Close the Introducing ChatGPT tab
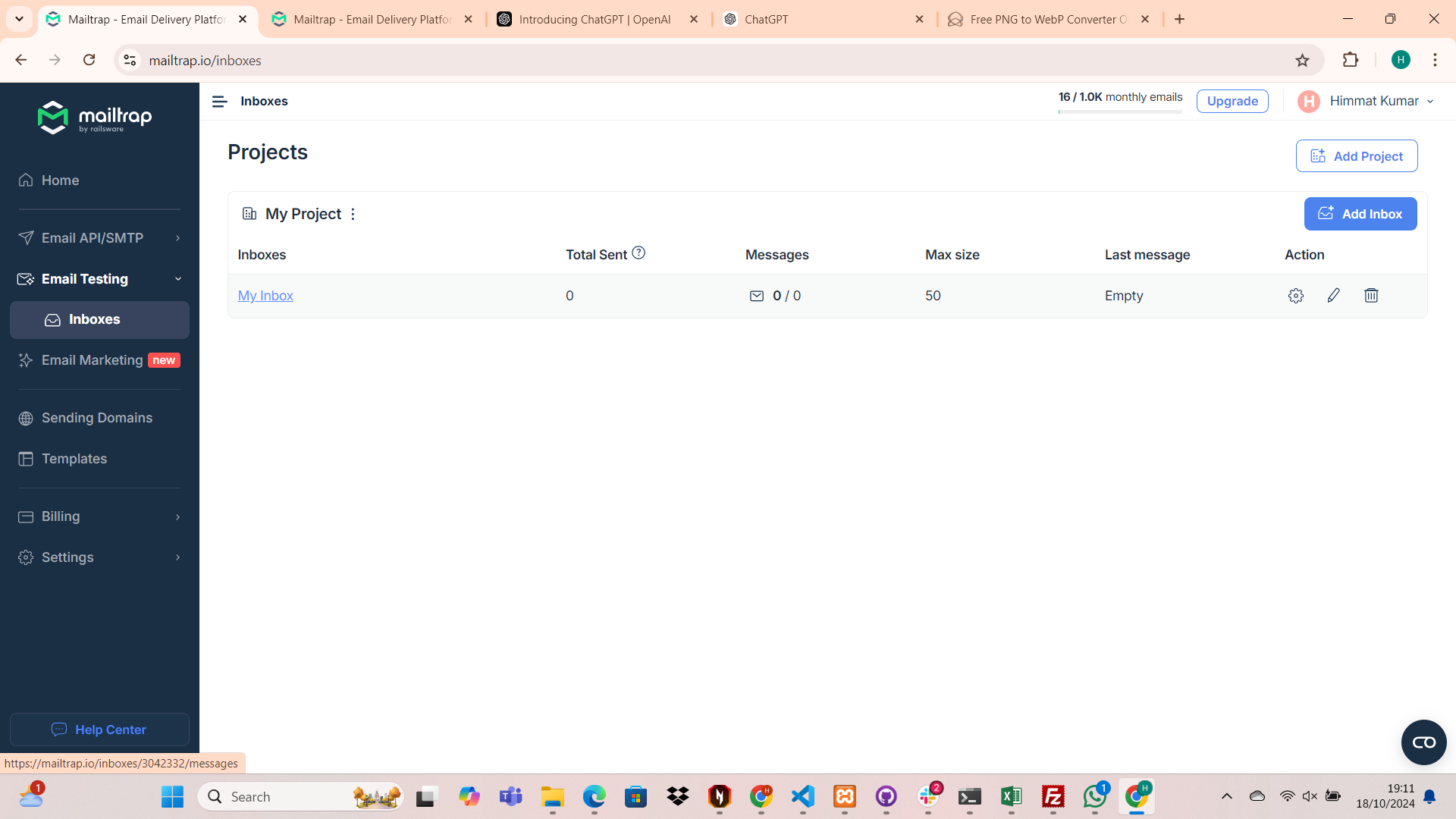The image size is (1456, 819). click(694, 19)
